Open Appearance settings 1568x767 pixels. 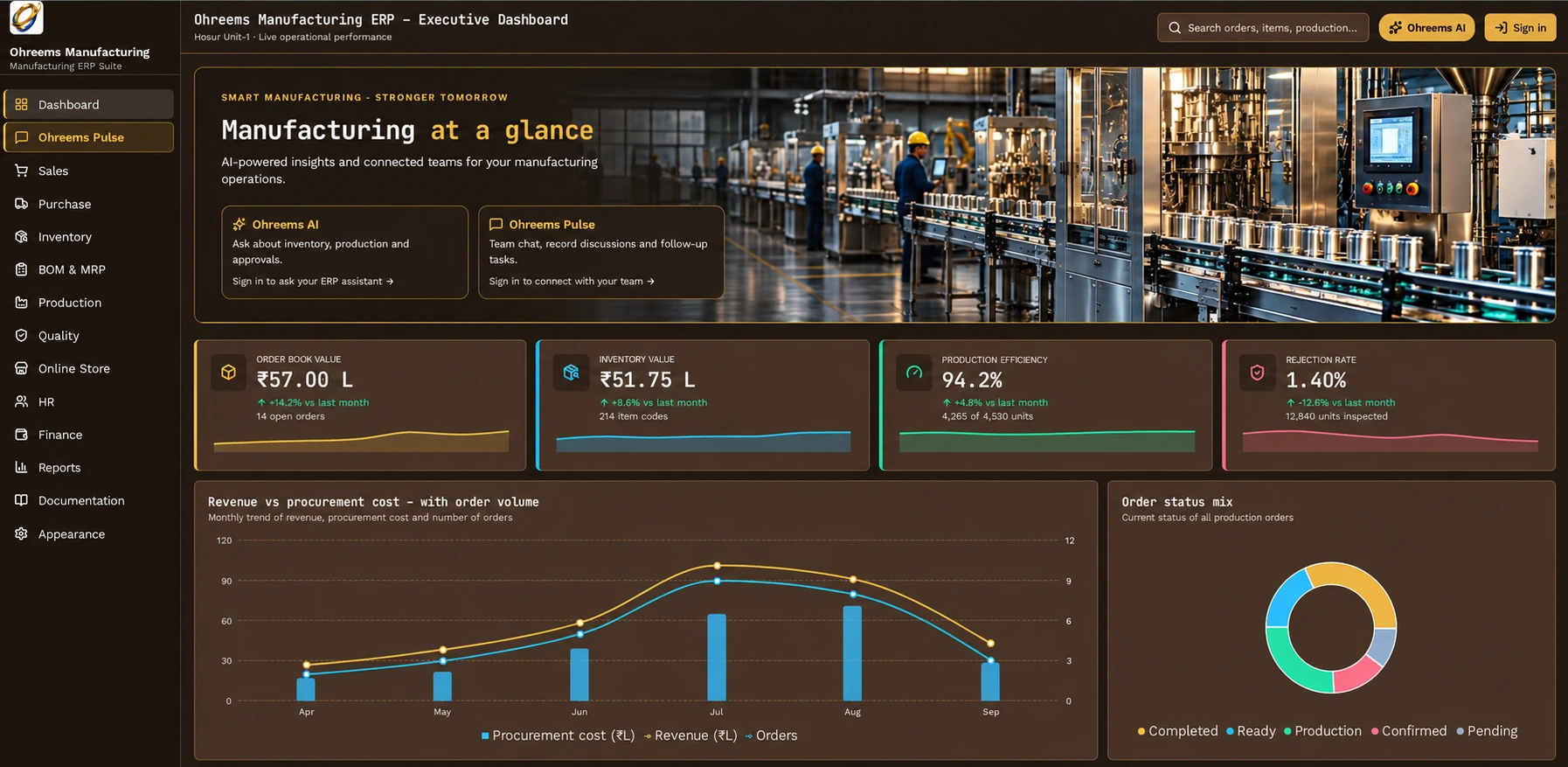[89, 533]
